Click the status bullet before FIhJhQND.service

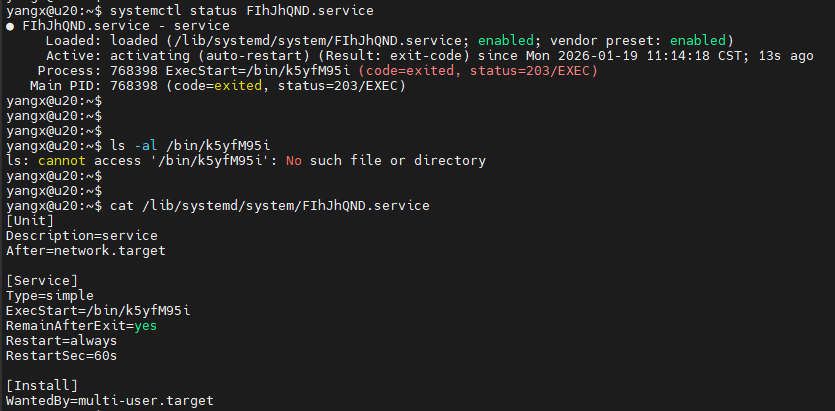click(10, 25)
